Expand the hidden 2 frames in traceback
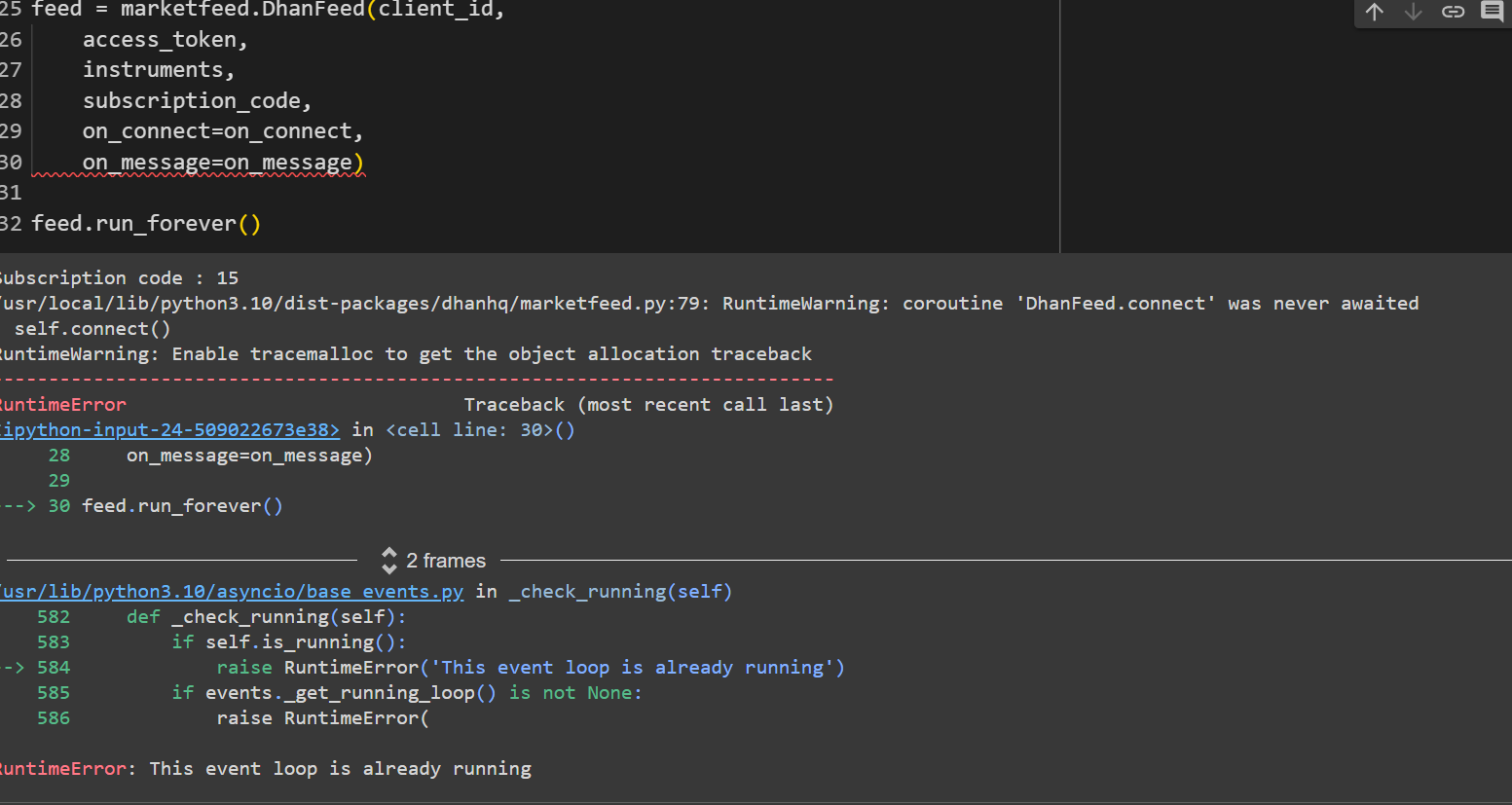The height and width of the screenshot is (805, 1512). [434, 561]
